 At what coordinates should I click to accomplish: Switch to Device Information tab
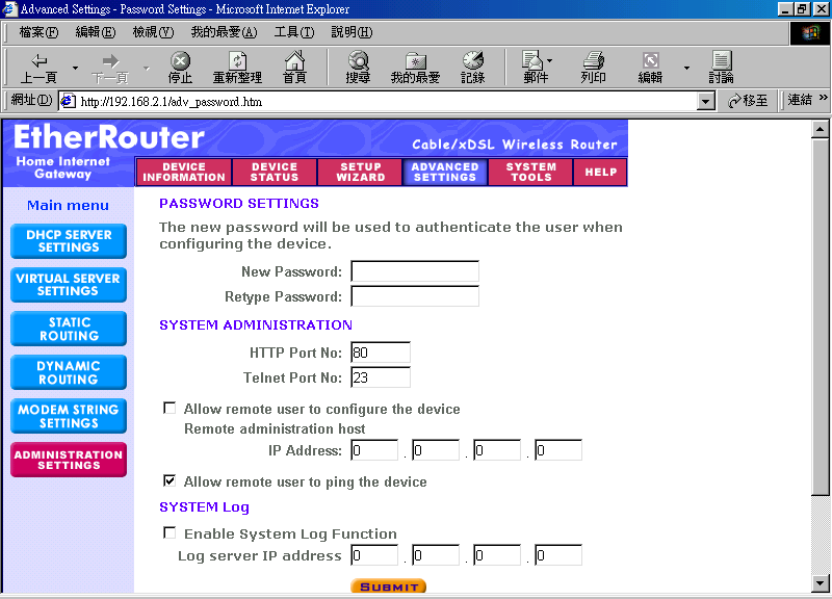pyautogui.click(x=184, y=172)
